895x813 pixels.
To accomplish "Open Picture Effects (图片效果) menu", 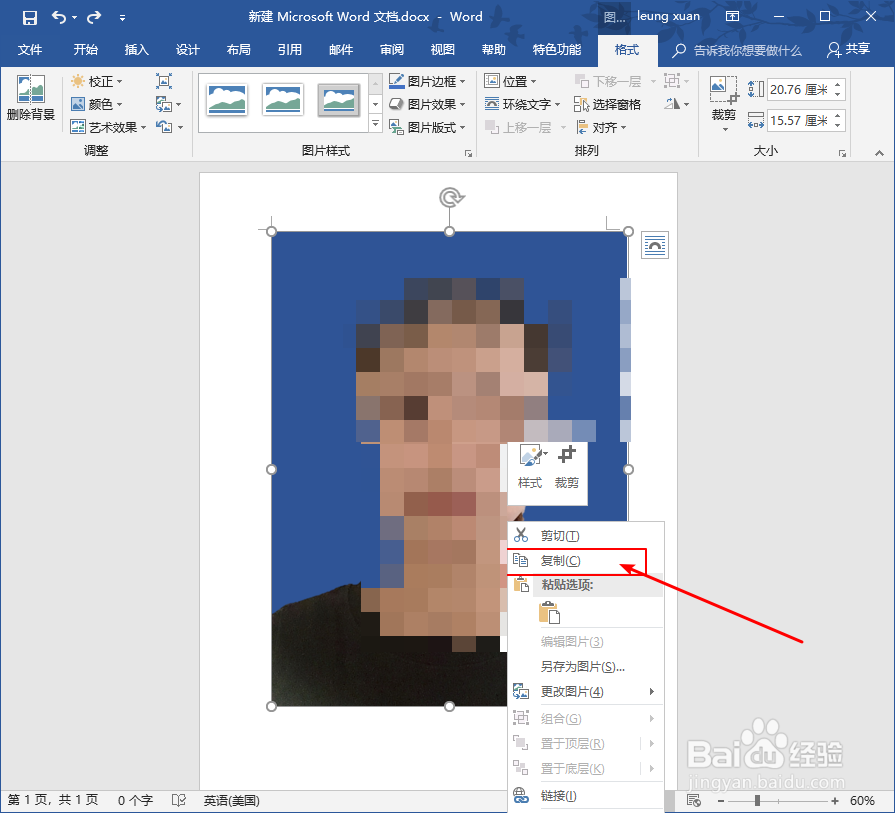I will pos(427,104).
